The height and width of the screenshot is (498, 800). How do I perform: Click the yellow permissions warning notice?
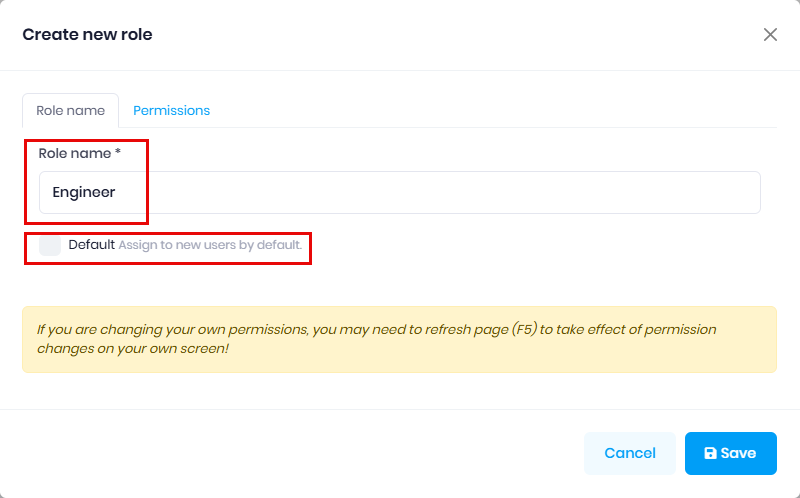coord(399,339)
